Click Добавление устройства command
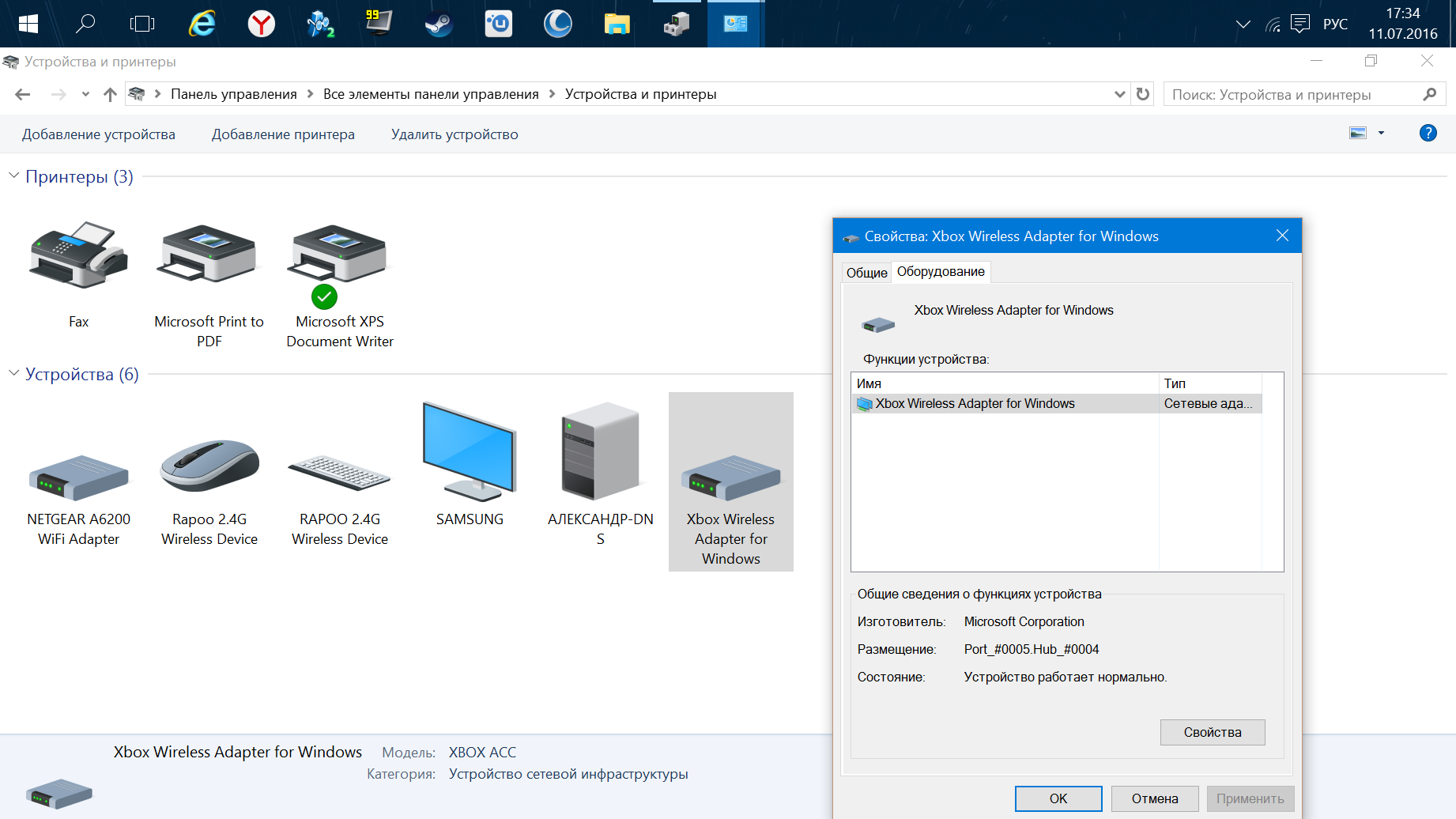Viewport: 1456px width, 819px height. (99, 134)
